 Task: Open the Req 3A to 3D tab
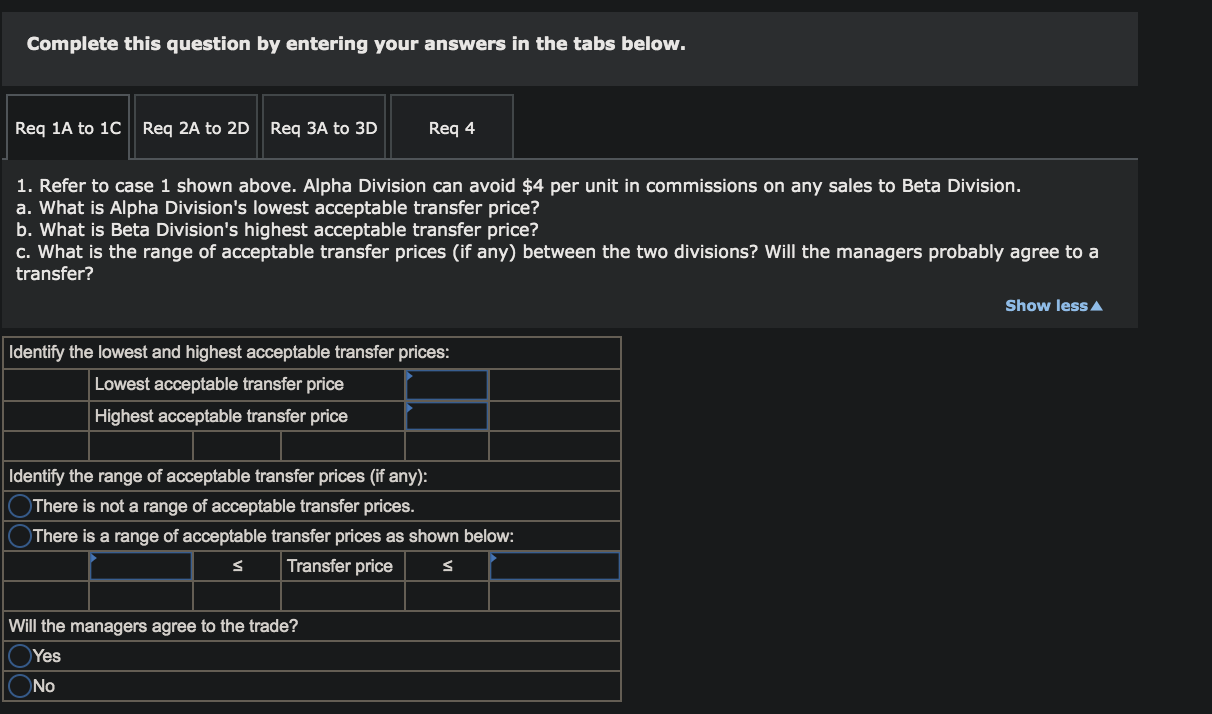point(323,126)
